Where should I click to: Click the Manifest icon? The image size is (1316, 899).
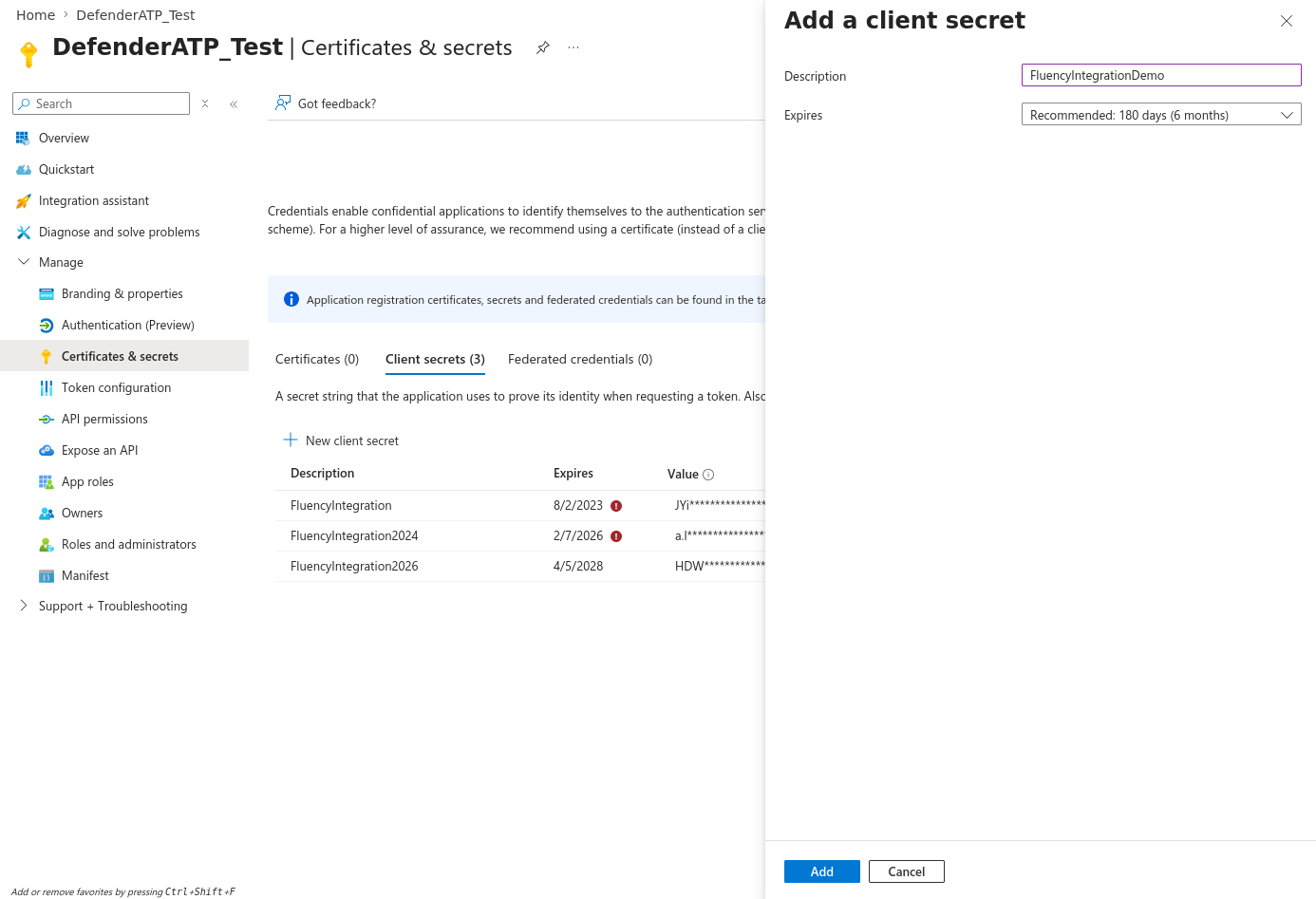point(46,575)
